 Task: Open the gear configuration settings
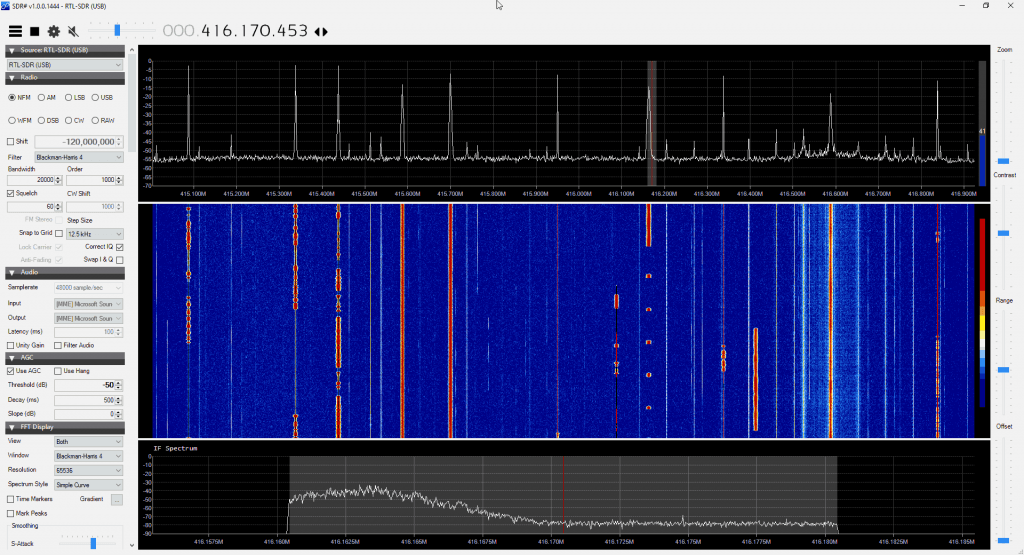click(54, 32)
